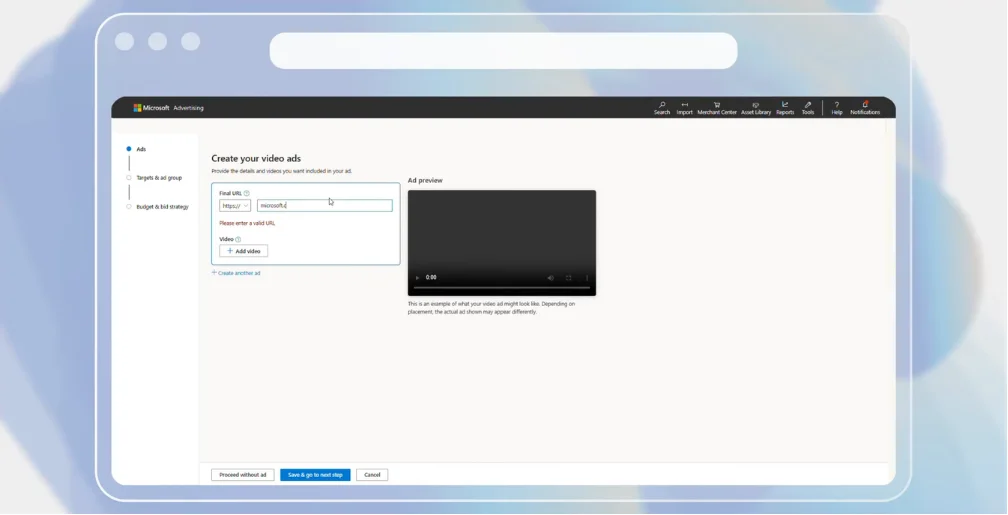Screen dimensions: 1008x515
Task: Click the Add video button
Action: pos(244,251)
